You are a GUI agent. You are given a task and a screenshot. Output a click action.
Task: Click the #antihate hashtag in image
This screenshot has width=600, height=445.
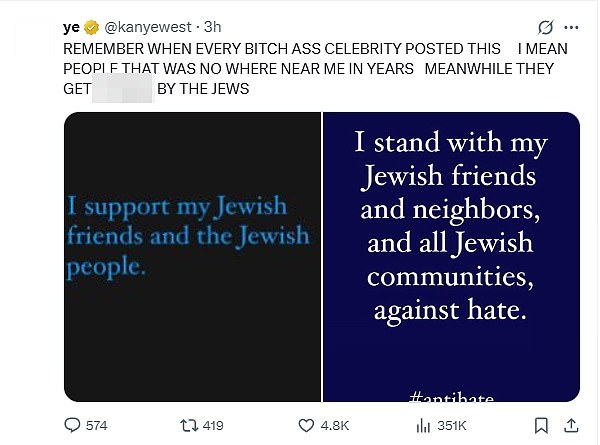(x=451, y=398)
